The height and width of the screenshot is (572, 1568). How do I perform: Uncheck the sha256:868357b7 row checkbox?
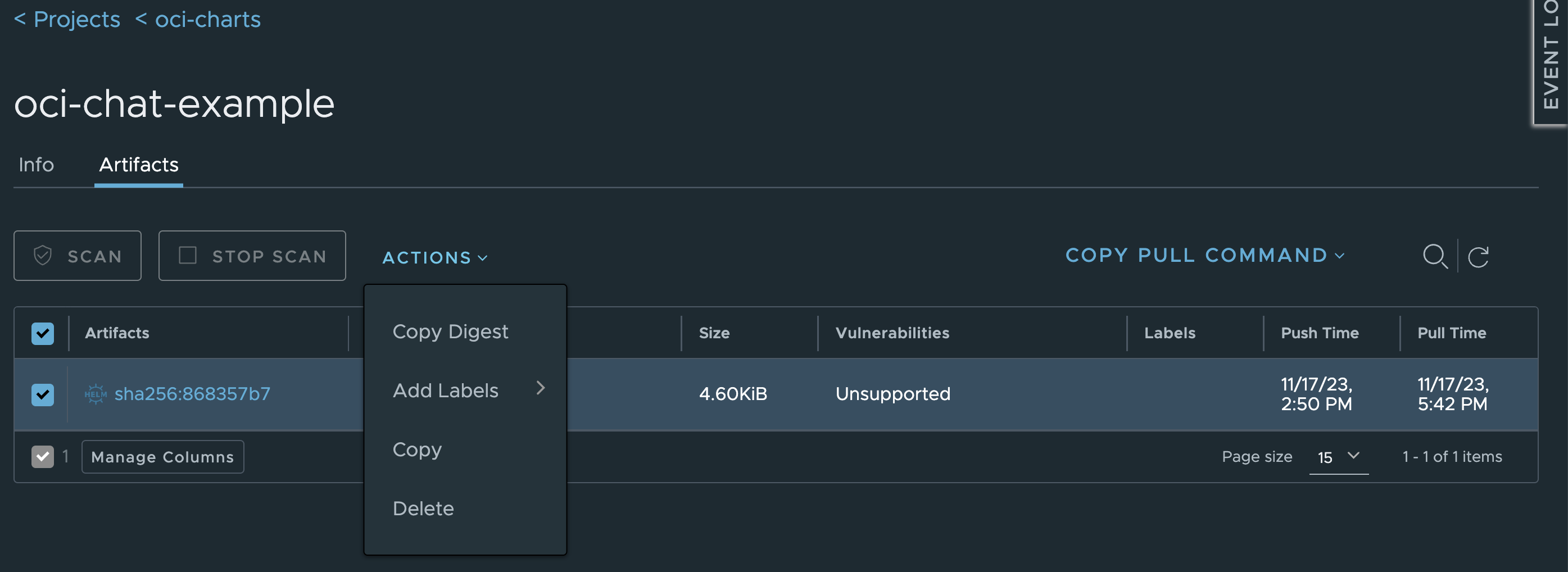coord(43,394)
